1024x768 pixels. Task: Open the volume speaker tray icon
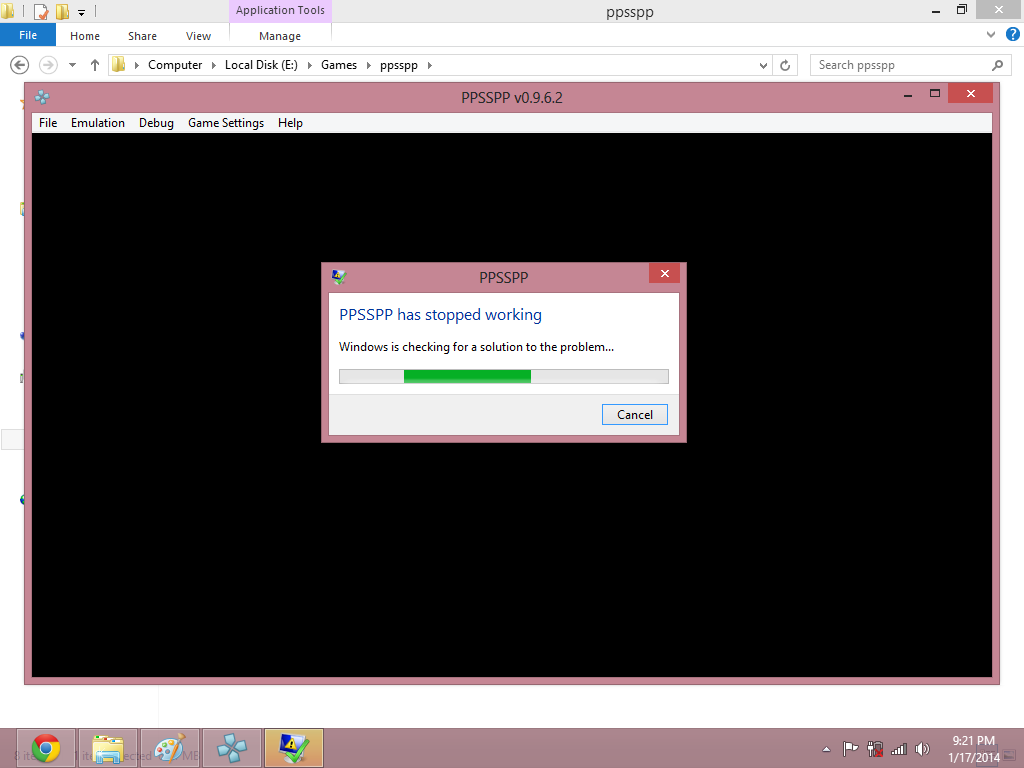pos(922,749)
